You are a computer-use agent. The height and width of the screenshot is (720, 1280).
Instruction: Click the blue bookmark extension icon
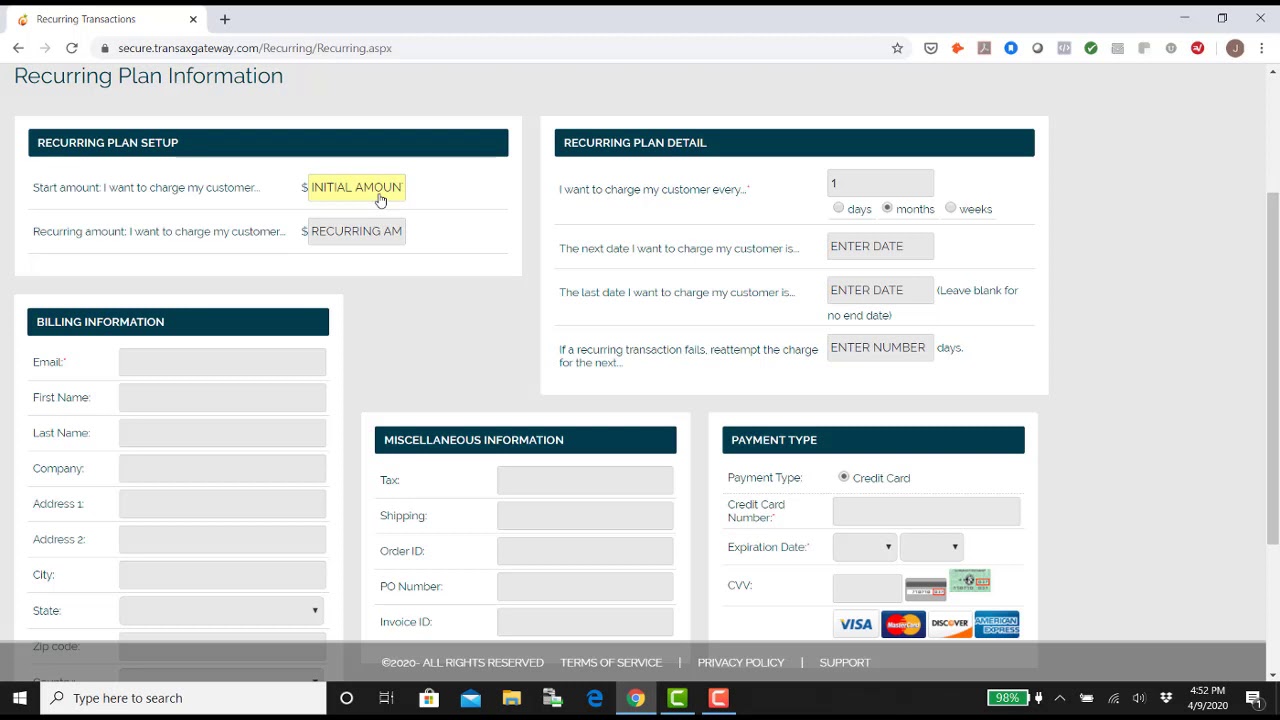(x=1011, y=48)
